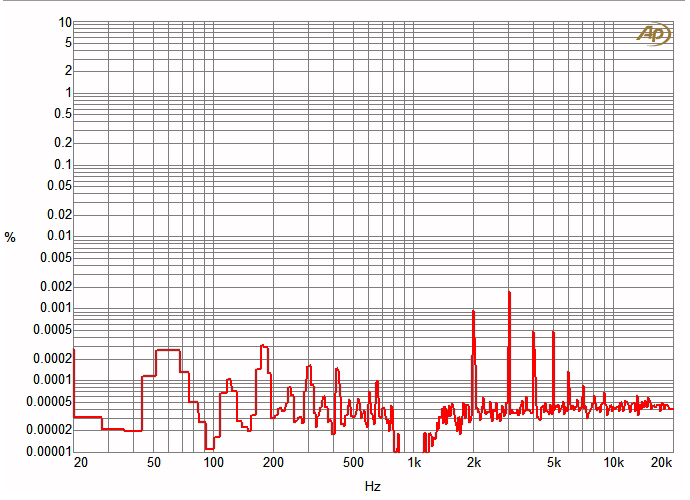This screenshot has width=690, height=500.
Task: Click the flat-topped red plateau near 60 Hz
Action: tap(168, 350)
